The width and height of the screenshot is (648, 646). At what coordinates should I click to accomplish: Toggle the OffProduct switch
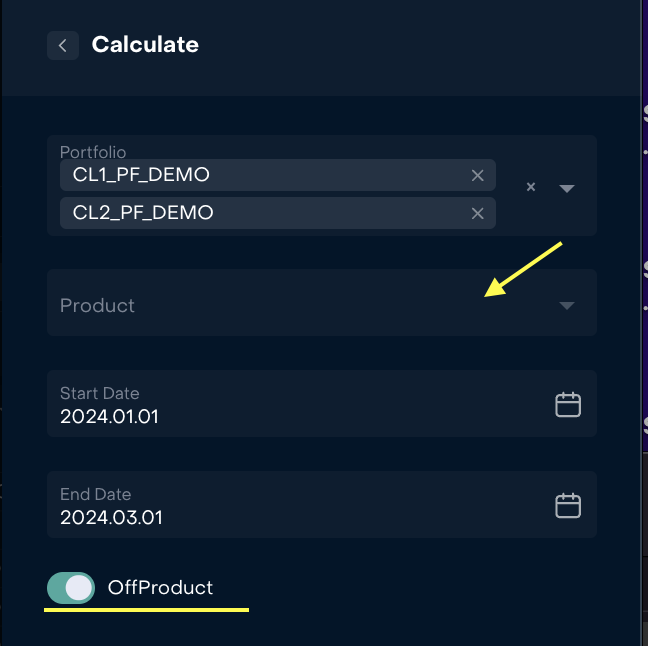(x=71, y=588)
